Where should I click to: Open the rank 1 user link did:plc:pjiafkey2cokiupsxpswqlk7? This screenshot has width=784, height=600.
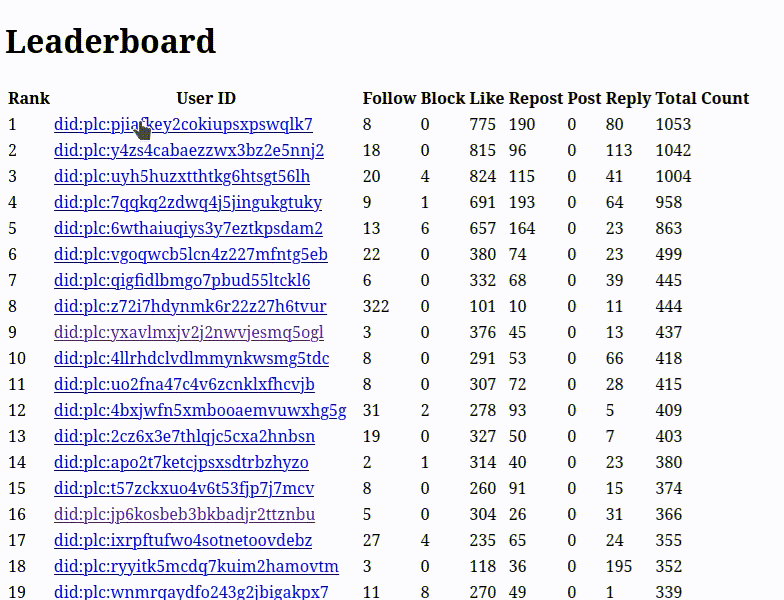tap(183, 125)
